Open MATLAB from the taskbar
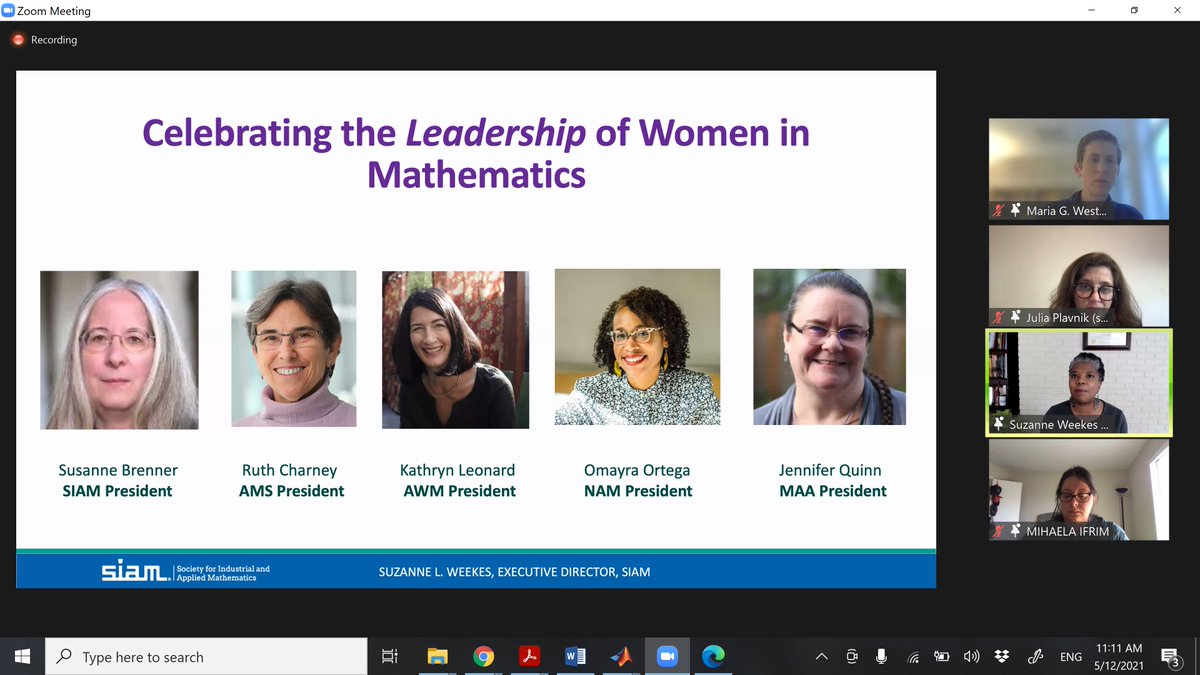 point(621,656)
